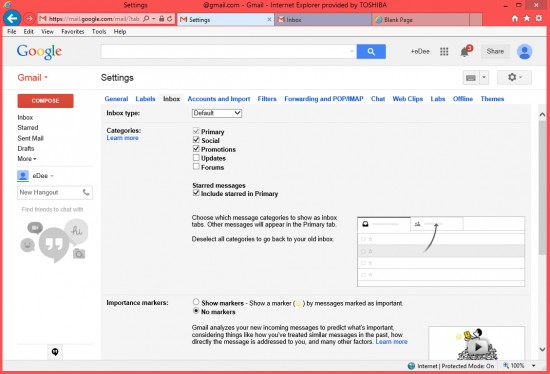This screenshot has width=550, height=374.
Task: Open the search options dropdown arrow
Action: [352, 52]
